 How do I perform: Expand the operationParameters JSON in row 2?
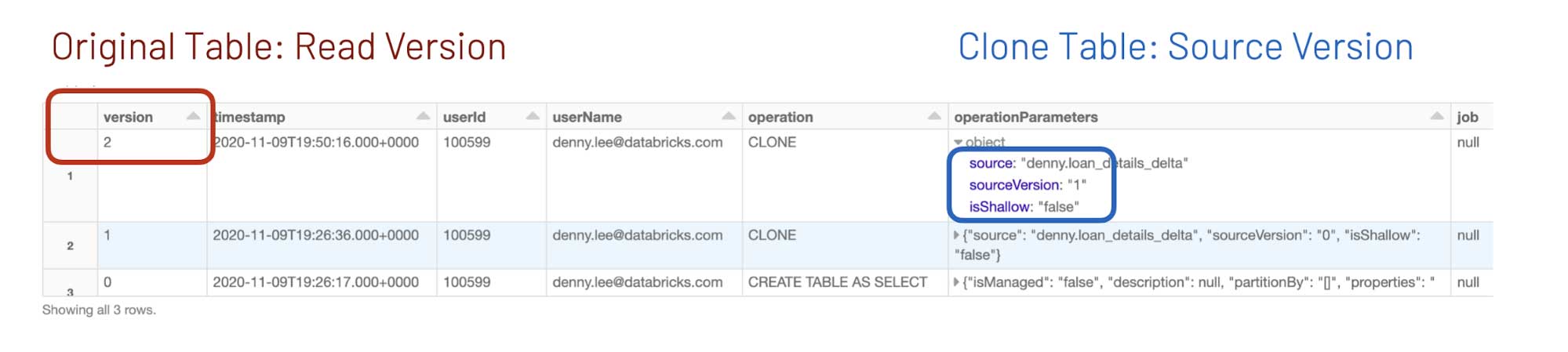click(x=956, y=235)
